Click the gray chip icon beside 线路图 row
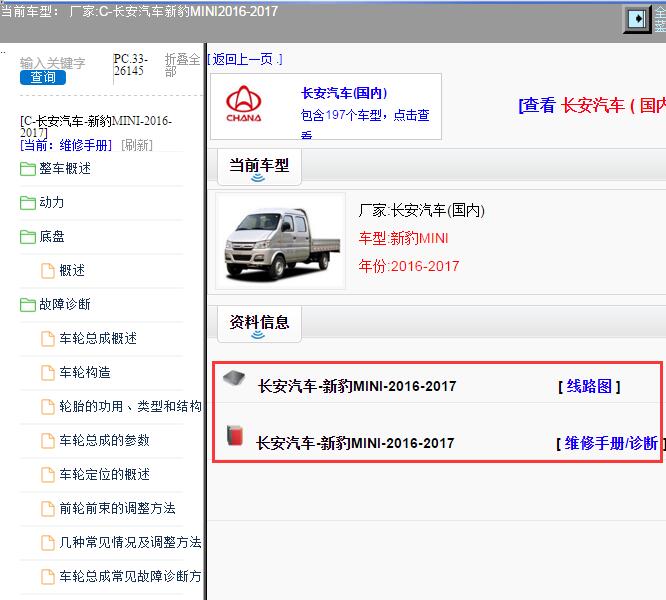The width and height of the screenshot is (666, 600). [234, 377]
